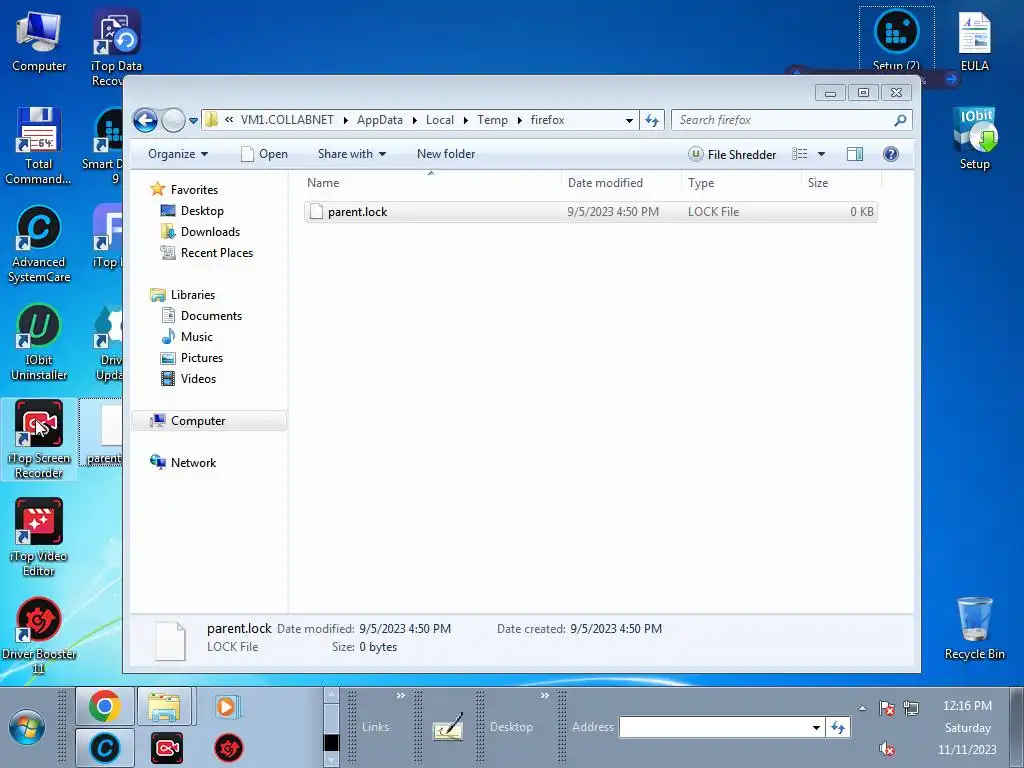Click the Windows Explorer taskbar button
Image resolution: width=1024 pixels, height=768 pixels.
click(165, 706)
